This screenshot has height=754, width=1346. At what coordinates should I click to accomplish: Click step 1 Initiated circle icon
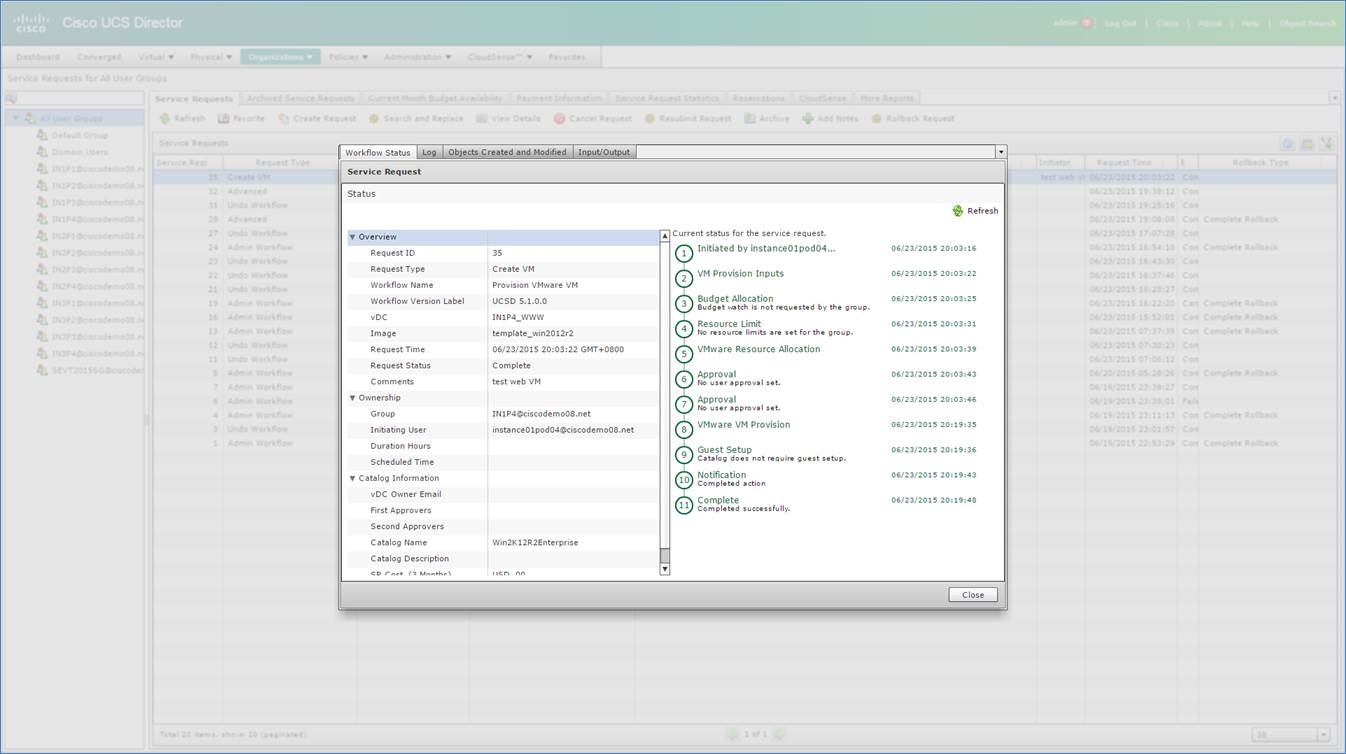pyautogui.click(x=684, y=253)
